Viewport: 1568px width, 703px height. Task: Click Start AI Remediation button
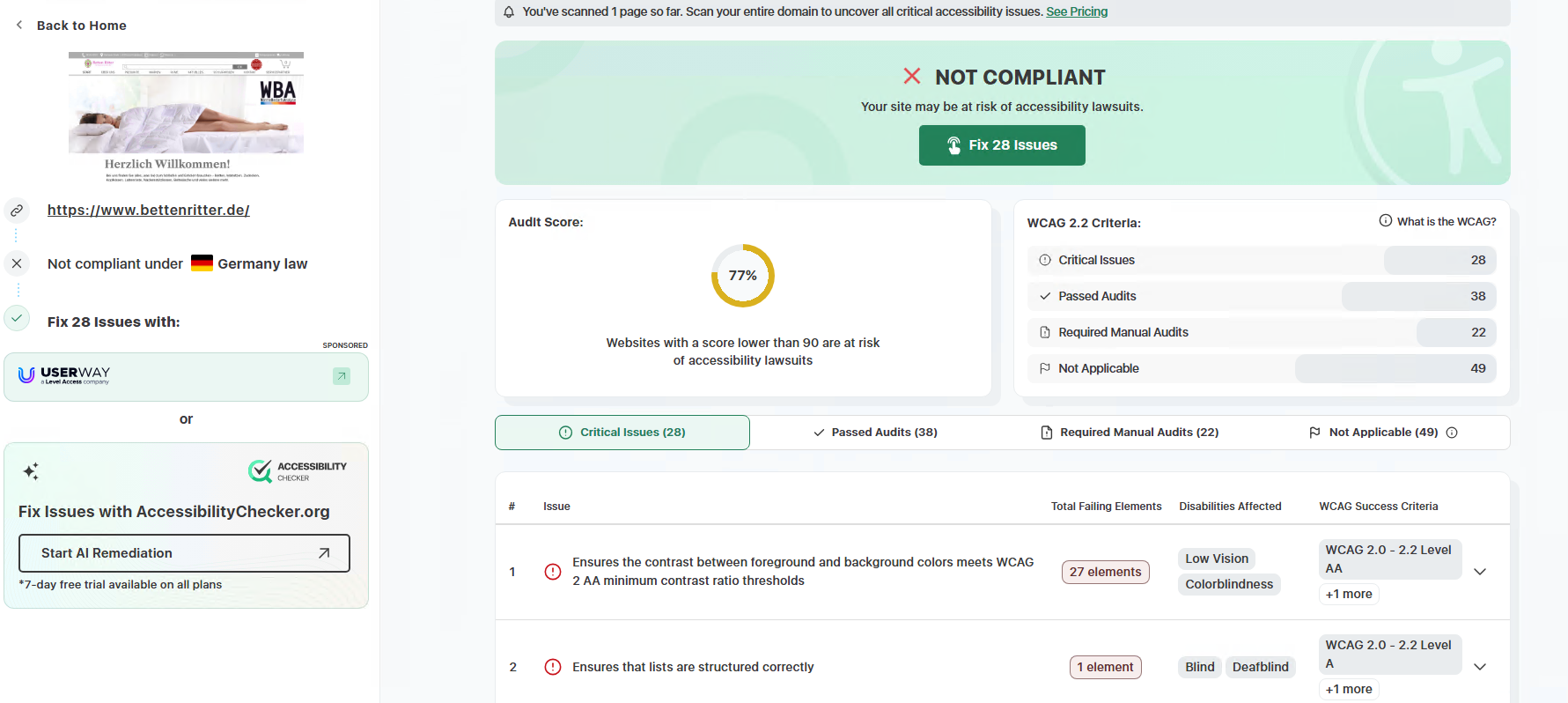(x=184, y=553)
